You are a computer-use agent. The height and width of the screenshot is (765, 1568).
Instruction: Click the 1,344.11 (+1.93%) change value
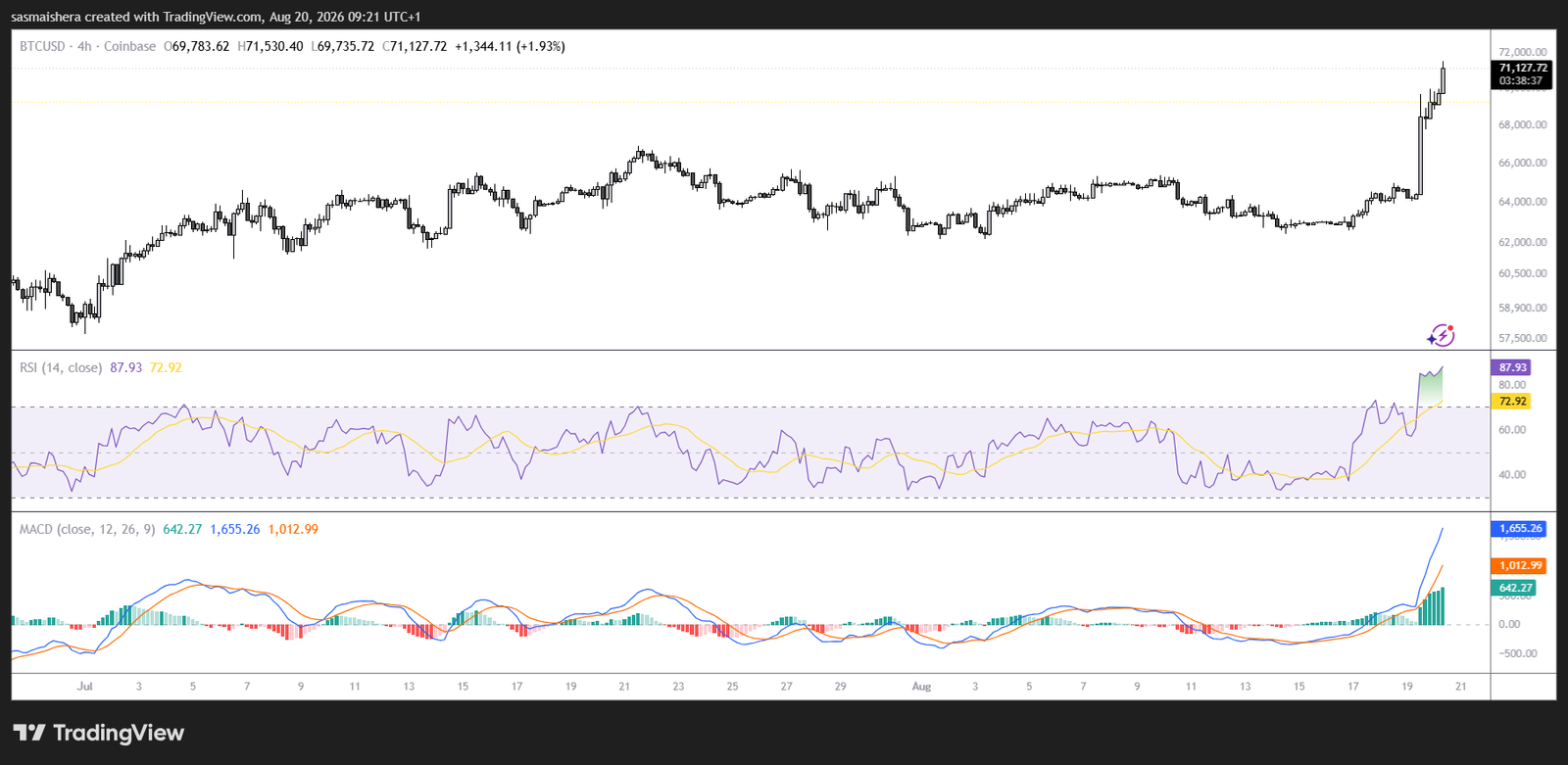point(510,46)
